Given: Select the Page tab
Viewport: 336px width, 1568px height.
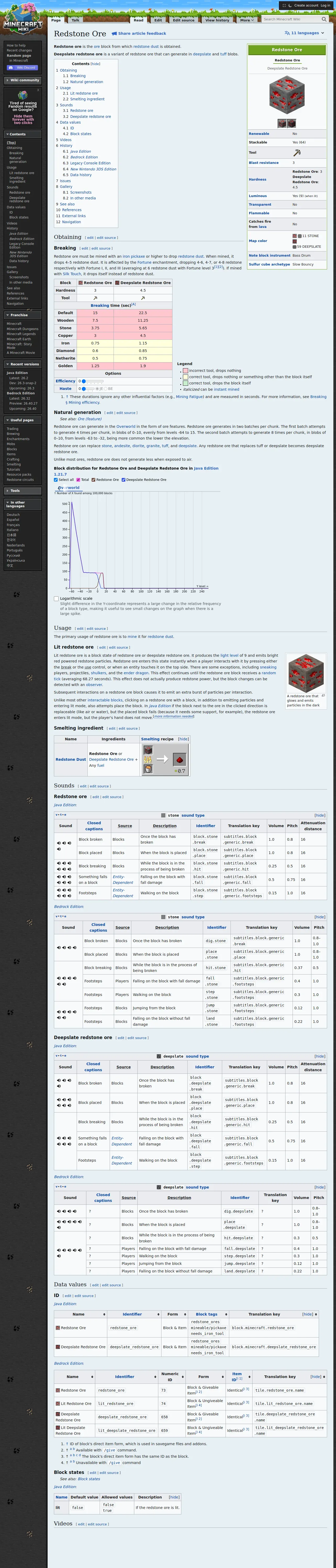Looking at the screenshot, I should pos(56,20).
